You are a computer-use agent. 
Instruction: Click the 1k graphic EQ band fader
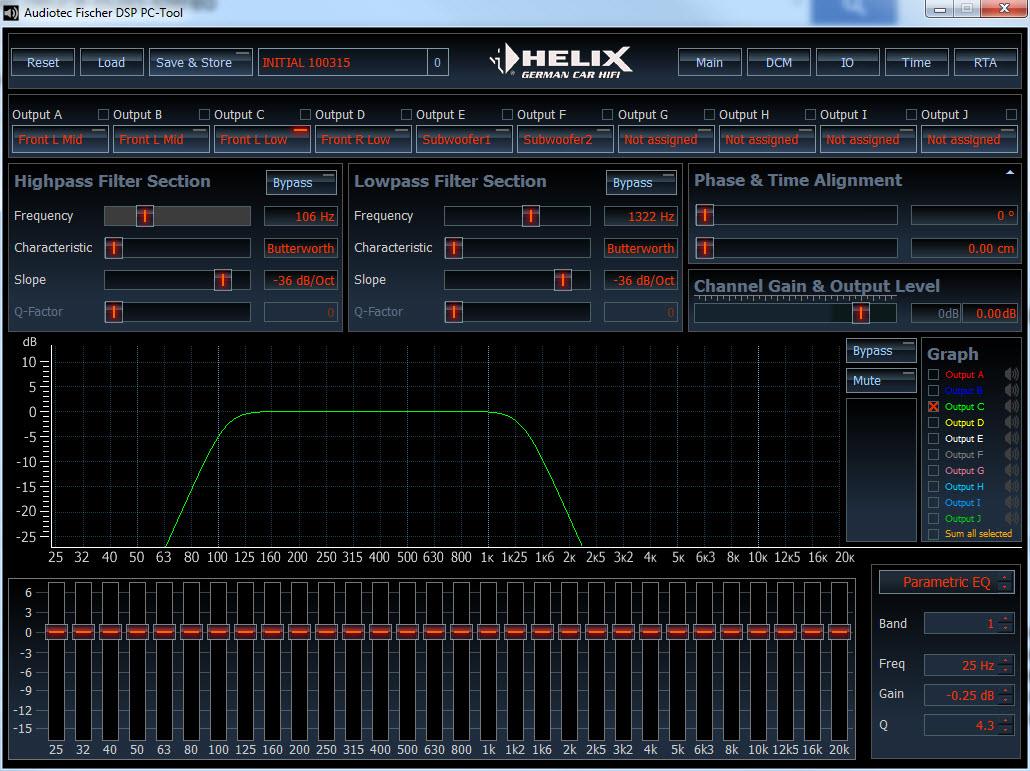488,632
